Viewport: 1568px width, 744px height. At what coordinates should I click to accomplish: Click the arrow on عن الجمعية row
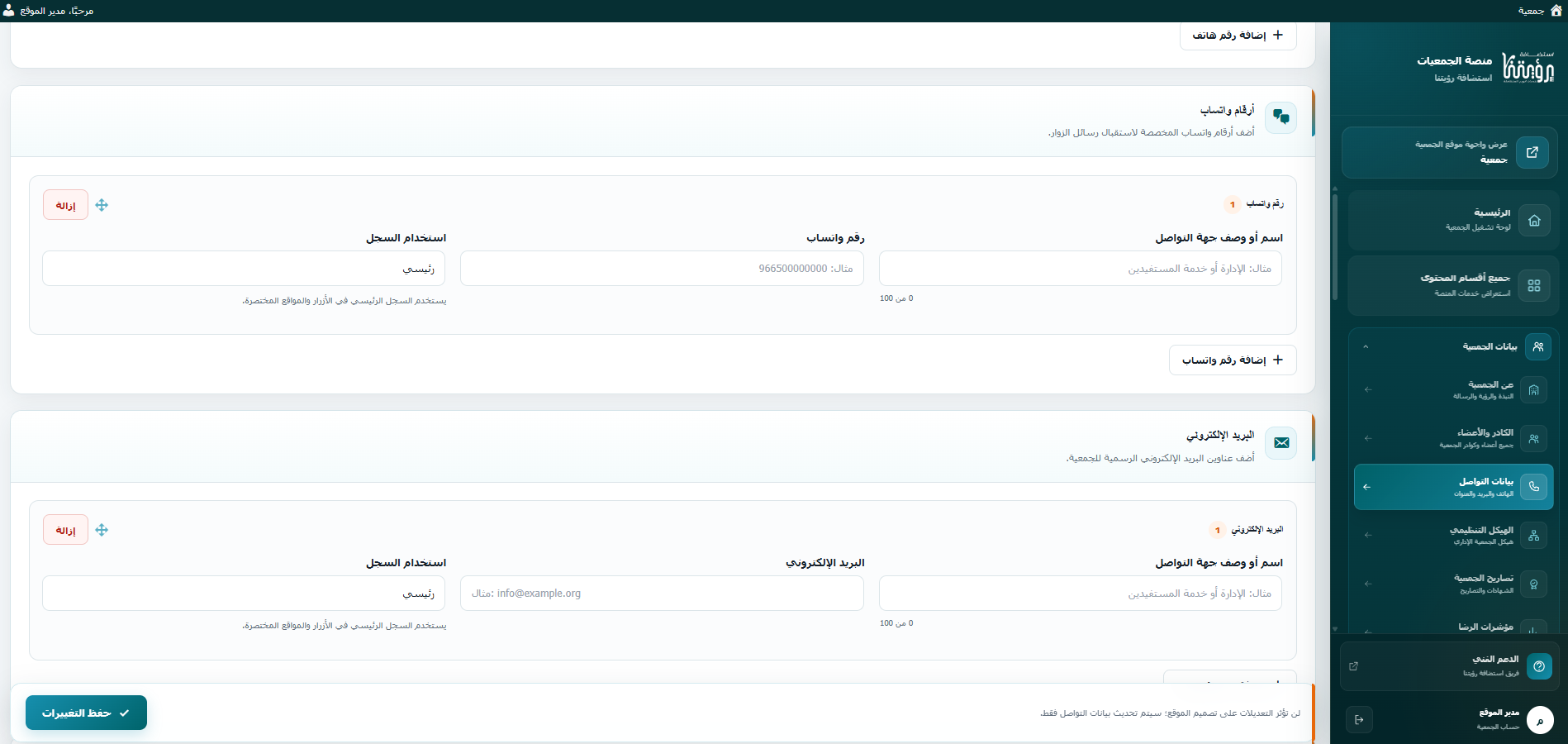pyautogui.click(x=1368, y=389)
